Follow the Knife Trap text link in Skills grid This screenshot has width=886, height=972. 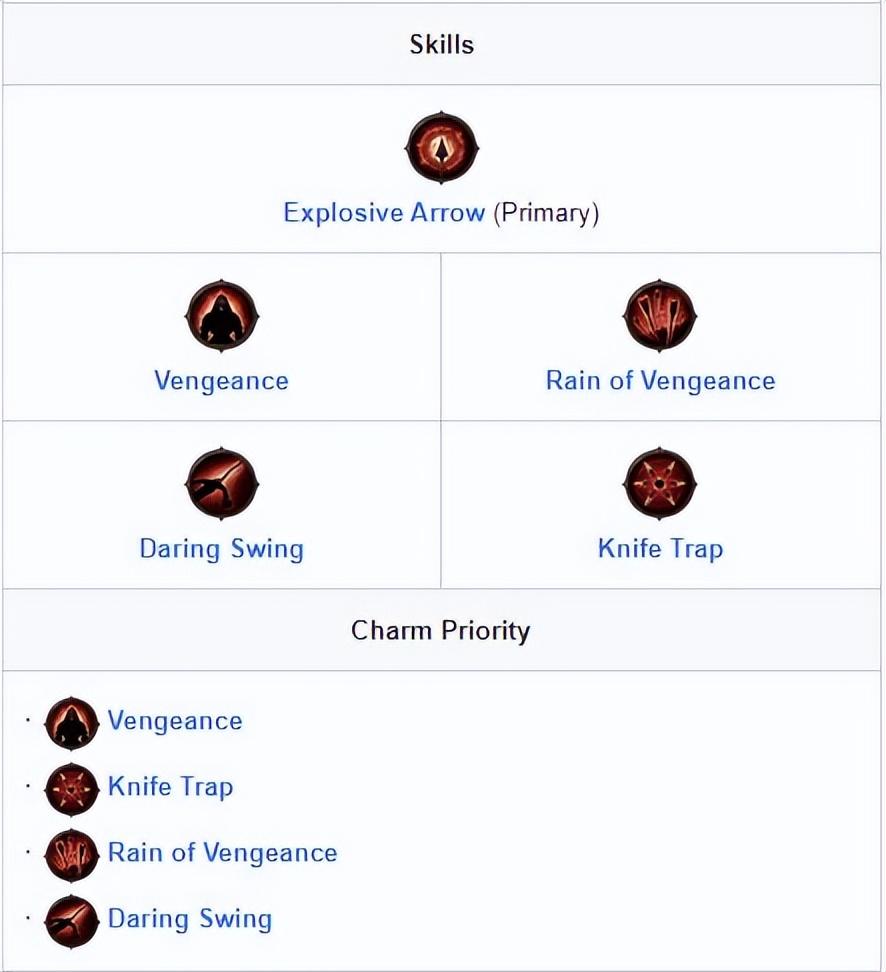pos(660,549)
